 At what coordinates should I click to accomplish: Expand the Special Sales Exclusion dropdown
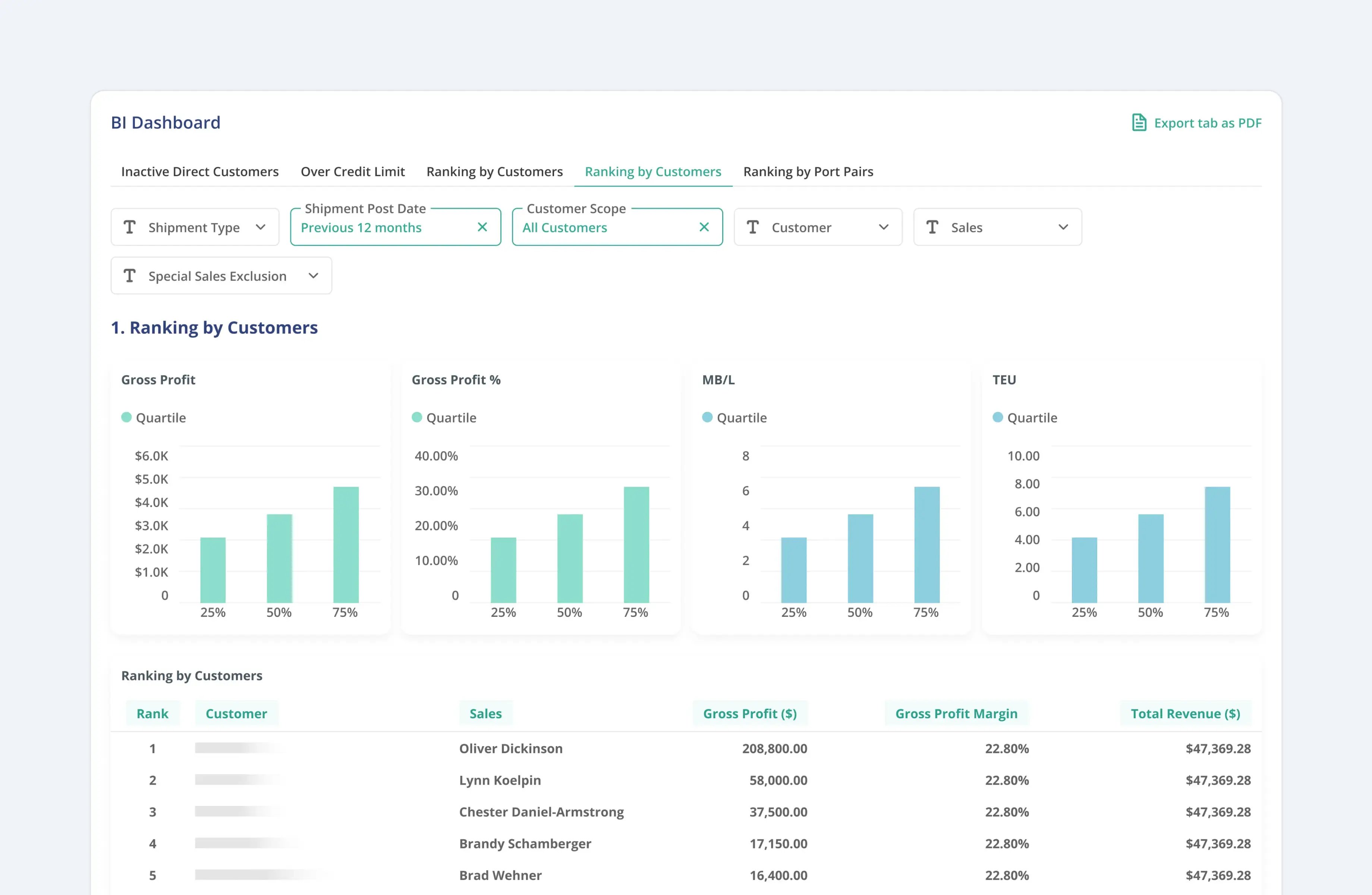point(313,276)
